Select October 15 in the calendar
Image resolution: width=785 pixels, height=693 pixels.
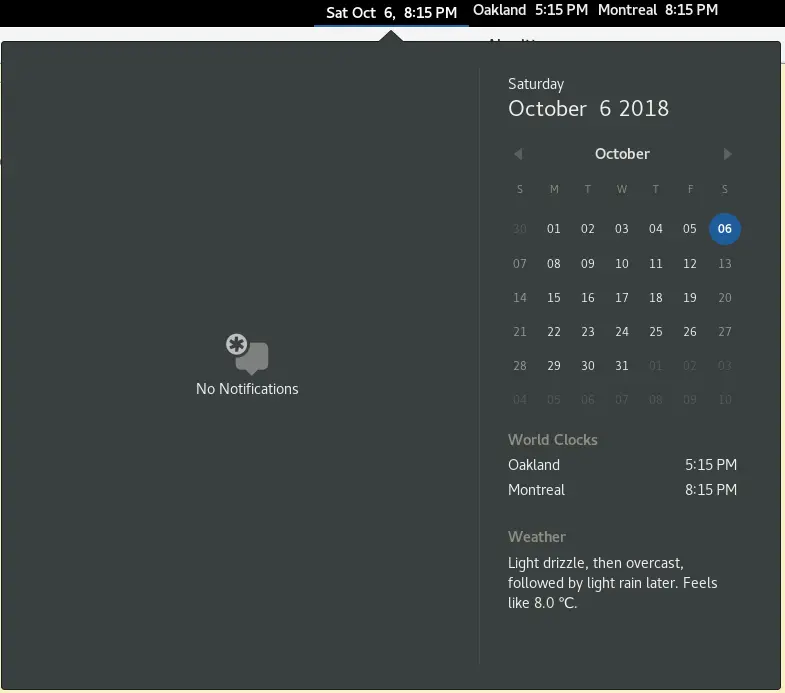[554, 298]
